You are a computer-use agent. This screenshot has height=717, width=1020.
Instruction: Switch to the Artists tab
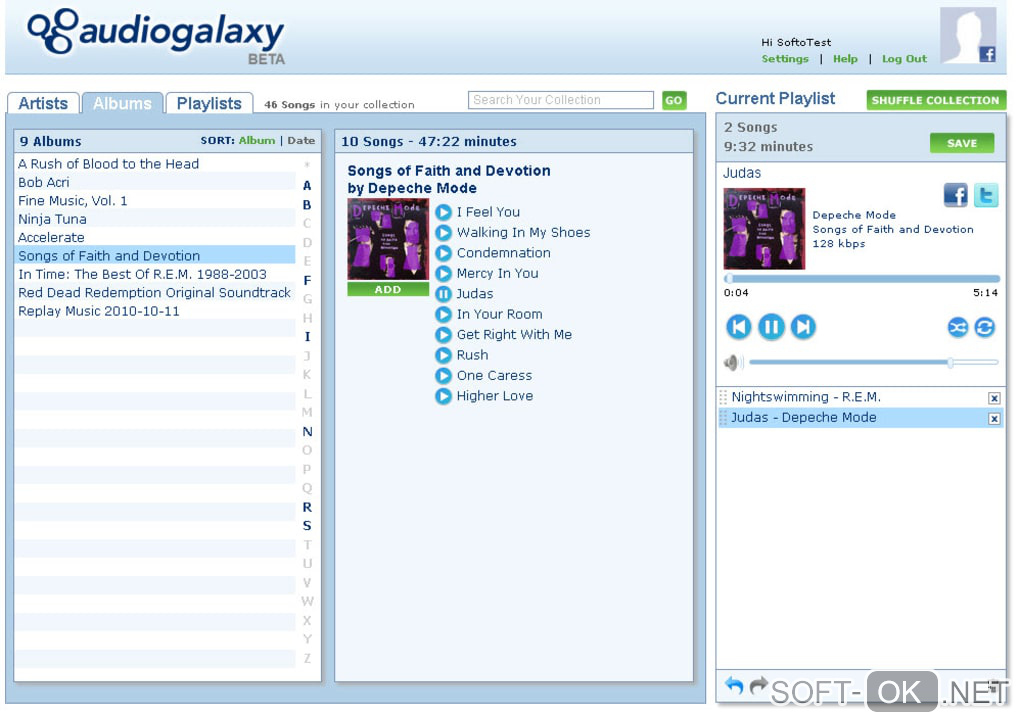point(43,103)
